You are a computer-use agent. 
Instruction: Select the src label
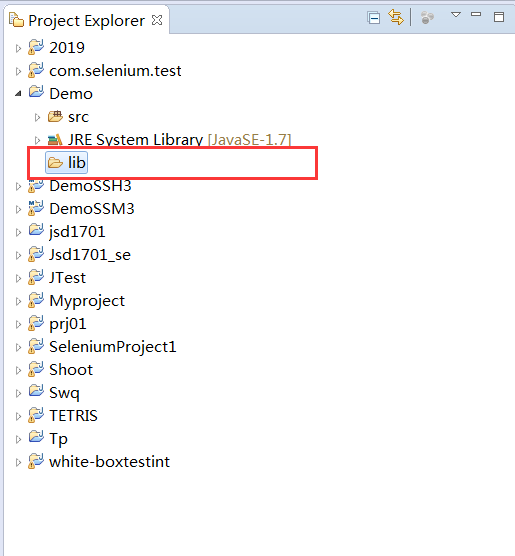tap(78, 117)
